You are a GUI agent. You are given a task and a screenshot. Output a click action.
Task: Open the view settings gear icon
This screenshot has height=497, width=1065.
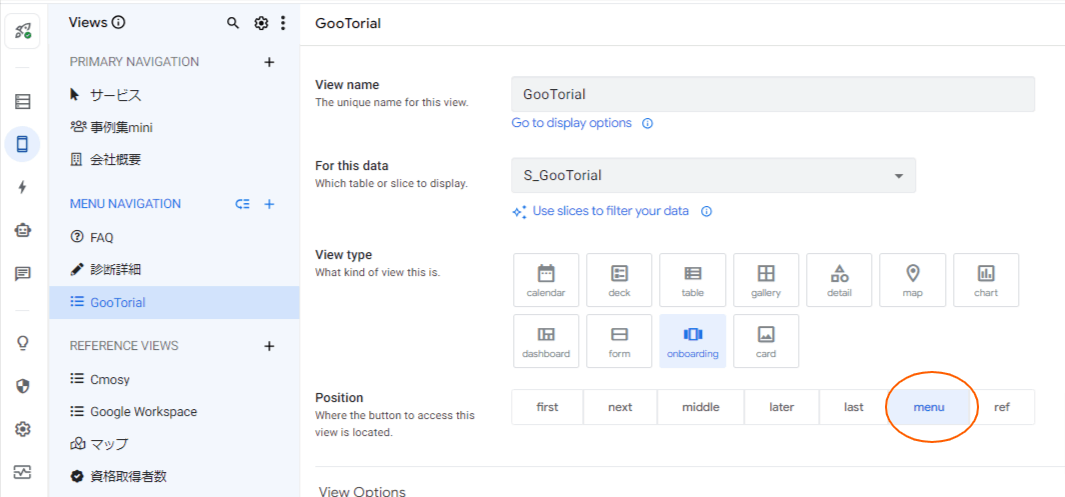click(261, 23)
